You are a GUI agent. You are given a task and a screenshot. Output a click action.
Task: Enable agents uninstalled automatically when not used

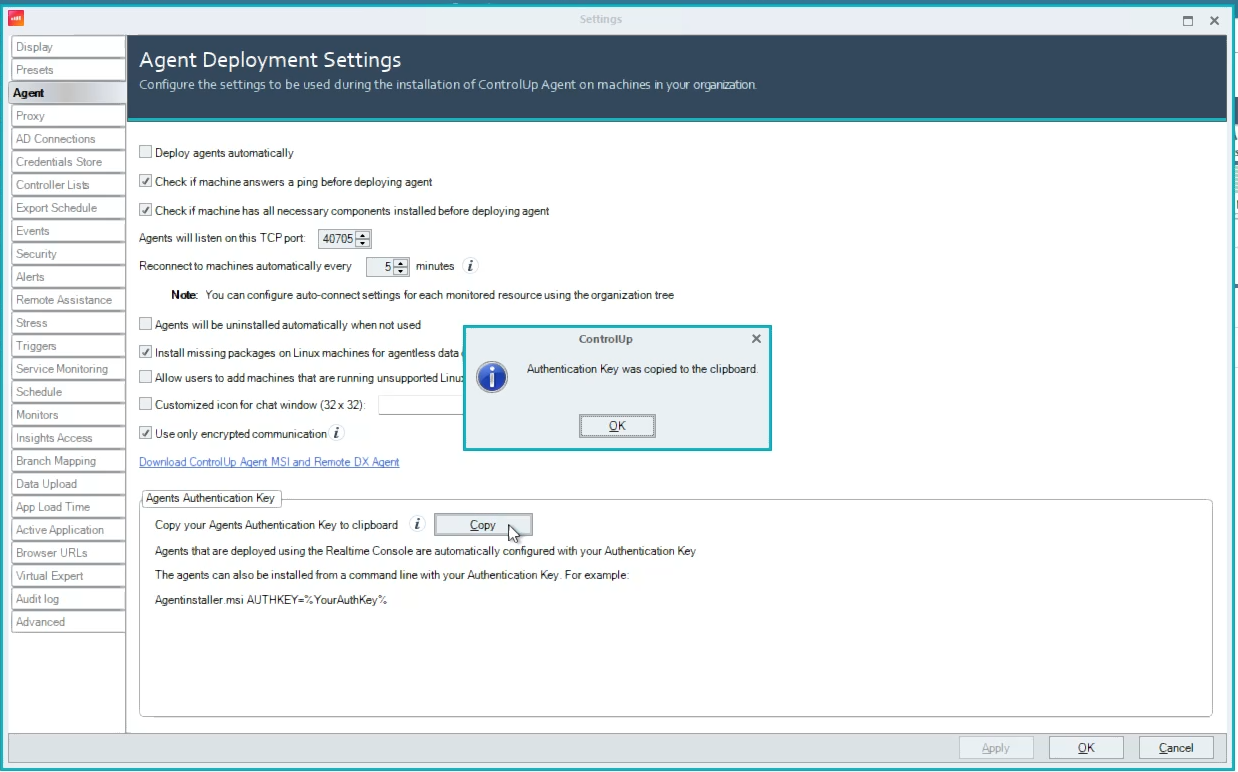tap(146, 325)
